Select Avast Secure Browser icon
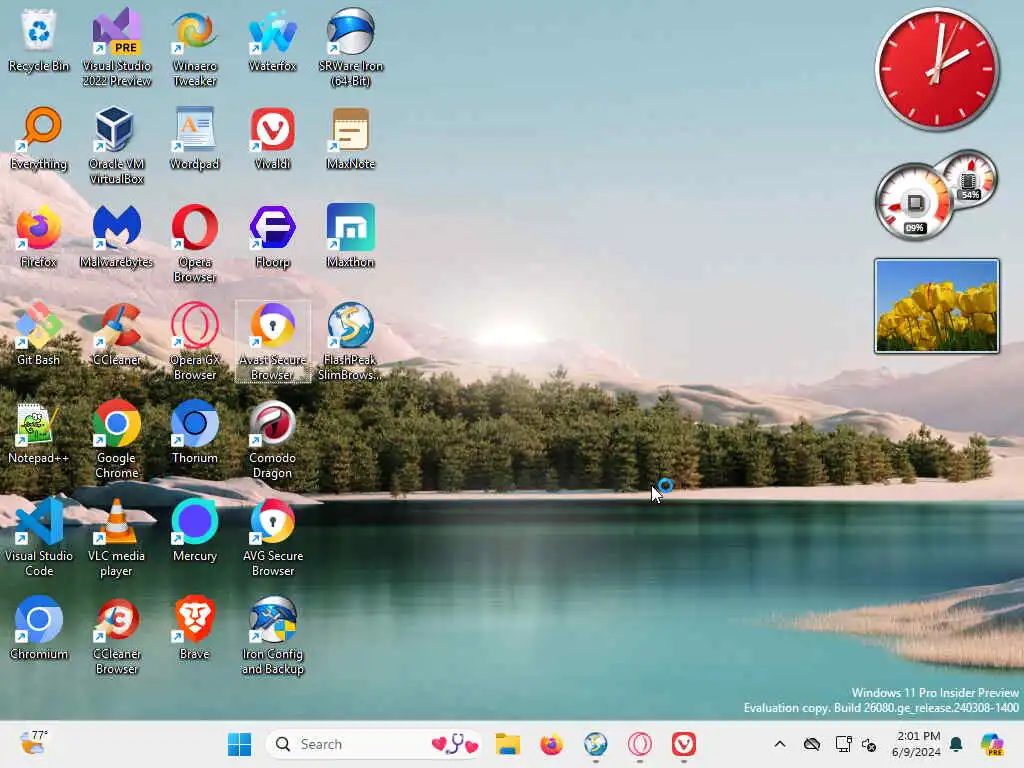The image size is (1024, 768). pos(272,341)
